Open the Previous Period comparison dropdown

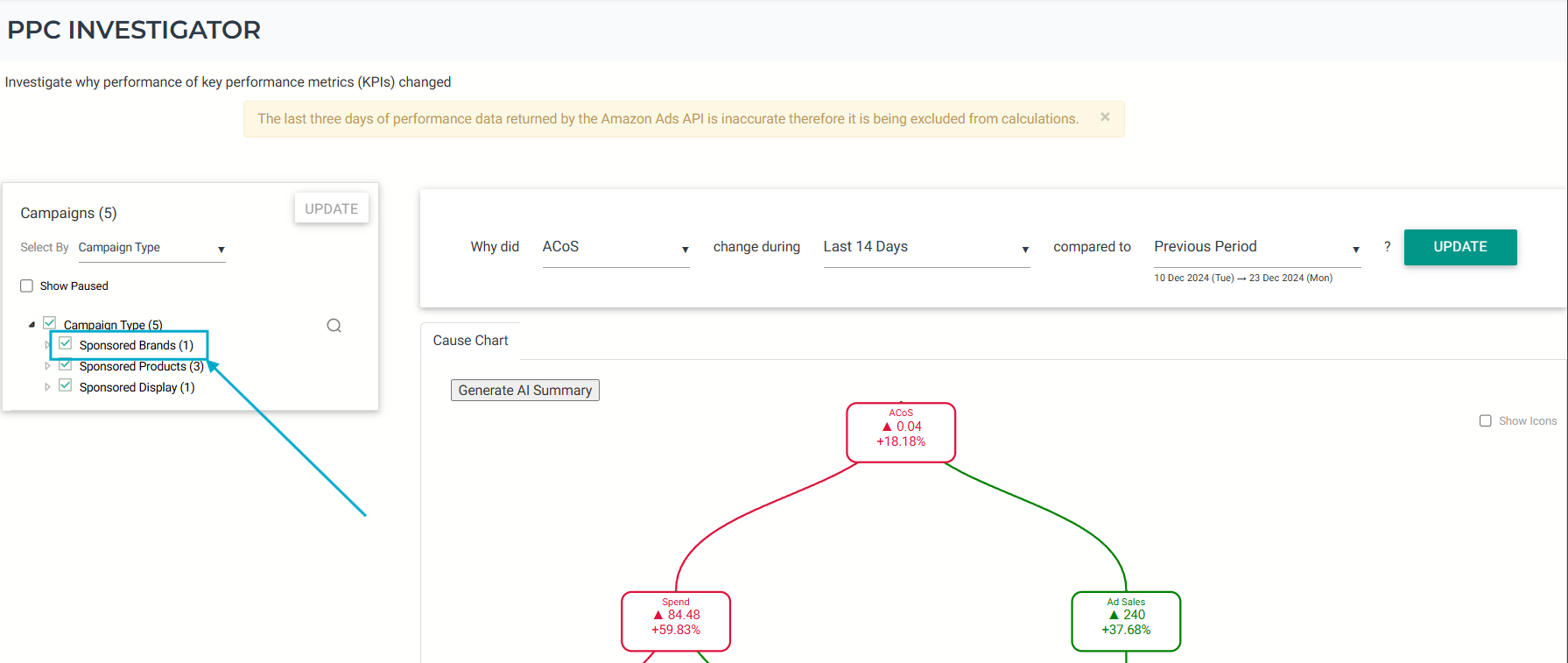pyautogui.click(x=1257, y=248)
